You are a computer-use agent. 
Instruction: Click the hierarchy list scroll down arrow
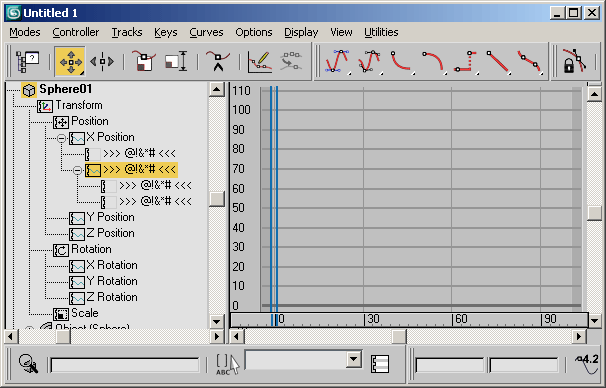[216, 321]
